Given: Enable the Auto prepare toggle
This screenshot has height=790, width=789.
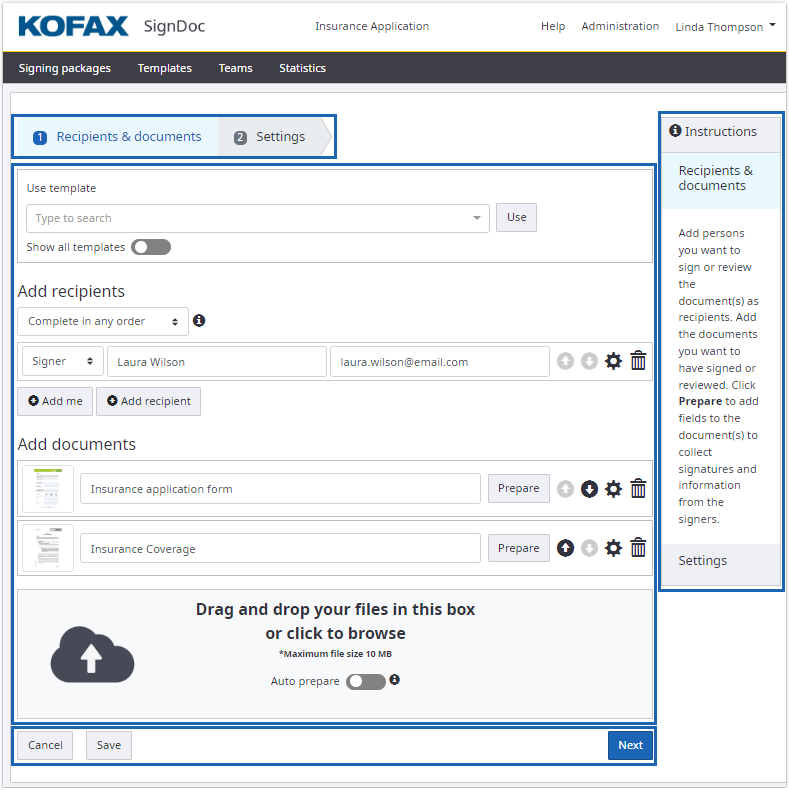Looking at the screenshot, I should click(x=366, y=681).
